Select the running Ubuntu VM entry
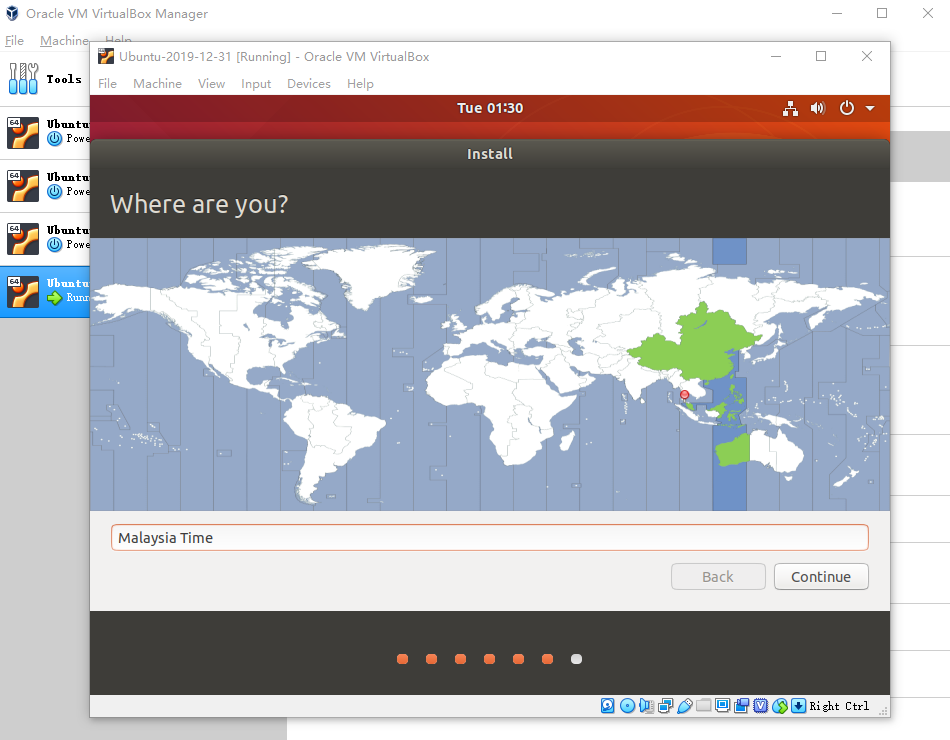This screenshot has height=740, width=950. (45, 292)
